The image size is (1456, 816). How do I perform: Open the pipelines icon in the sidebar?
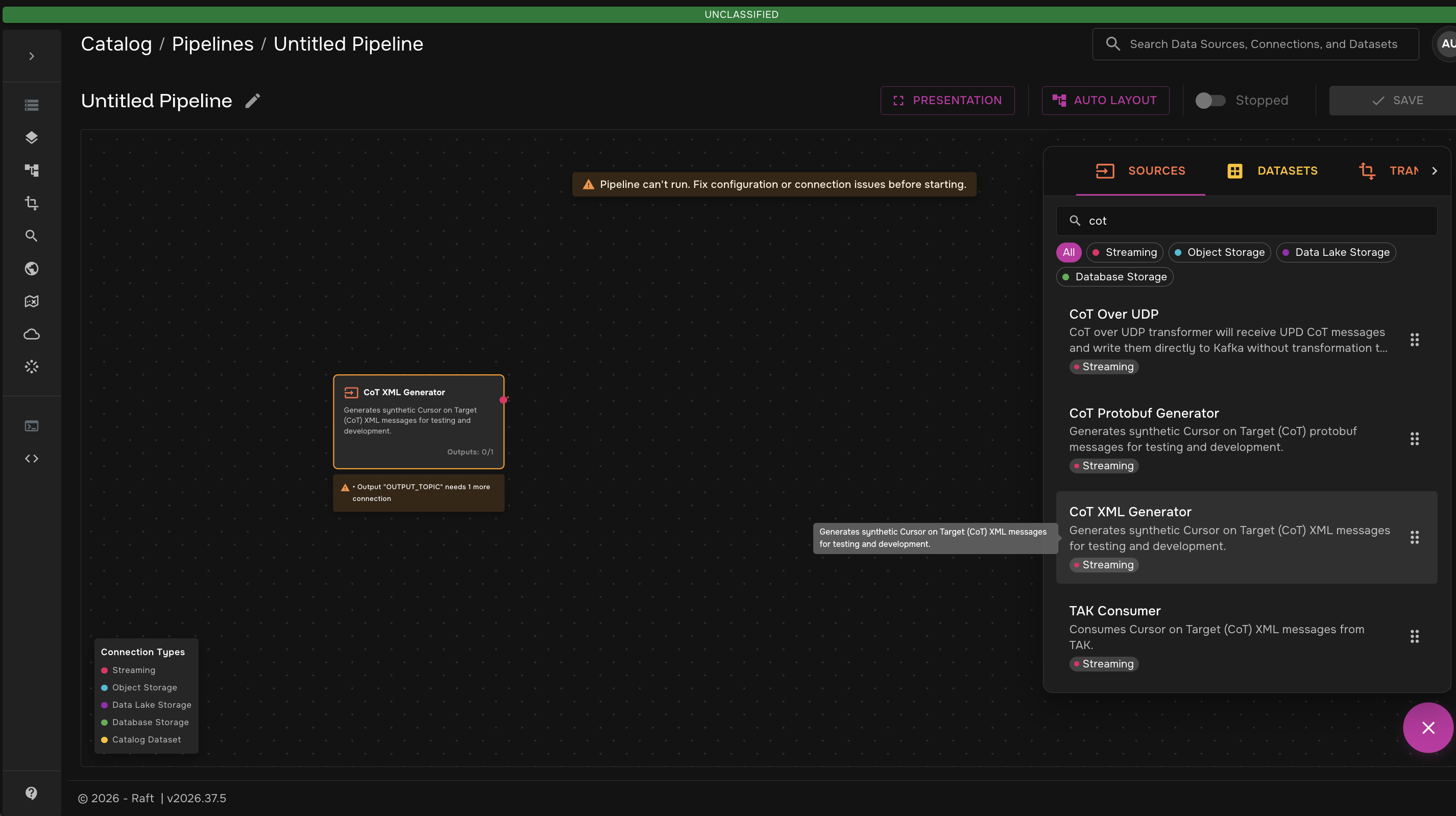[x=32, y=170]
